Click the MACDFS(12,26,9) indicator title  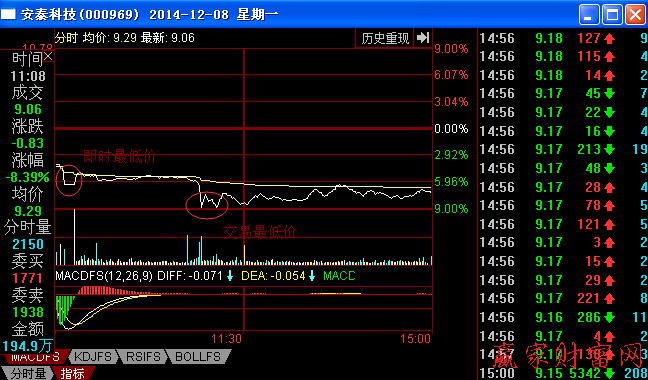point(104,276)
